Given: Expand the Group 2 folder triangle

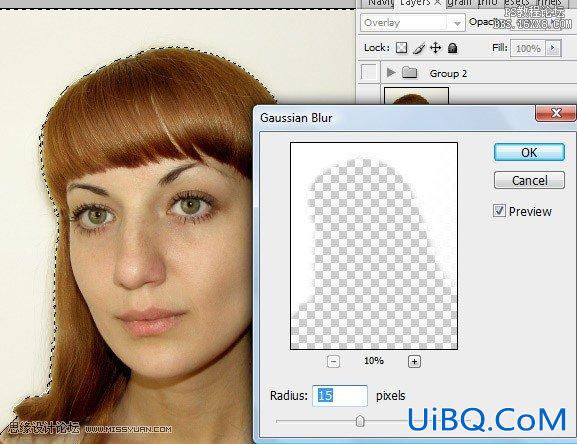Looking at the screenshot, I should [391, 73].
